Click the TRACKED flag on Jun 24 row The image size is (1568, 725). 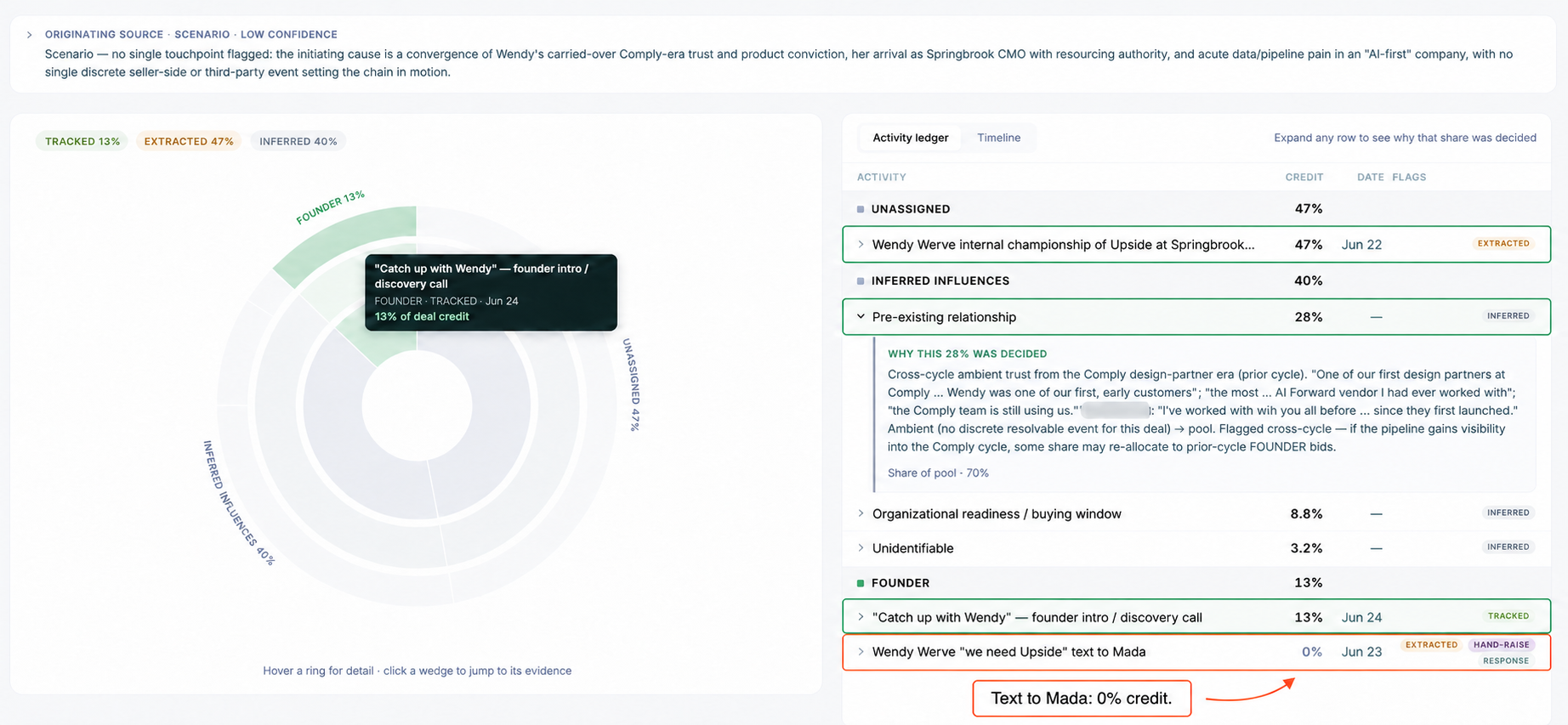point(1508,616)
